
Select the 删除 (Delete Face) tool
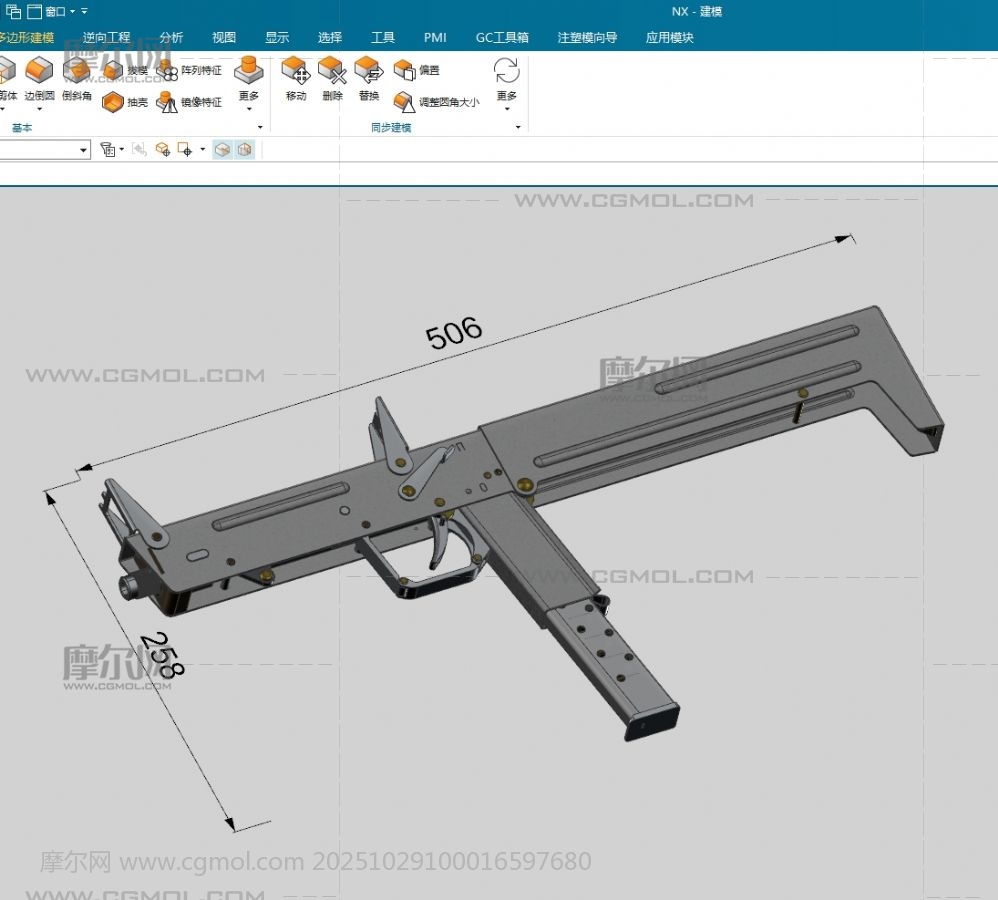pos(332,78)
